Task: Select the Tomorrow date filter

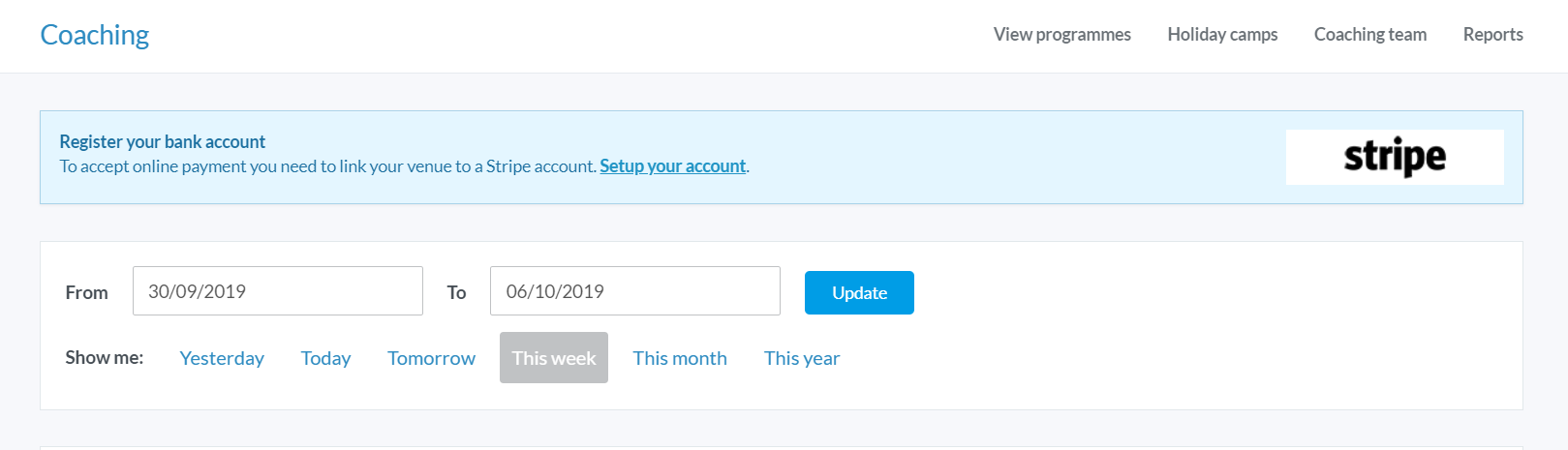Action: pyautogui.click(x=431, y=358)
